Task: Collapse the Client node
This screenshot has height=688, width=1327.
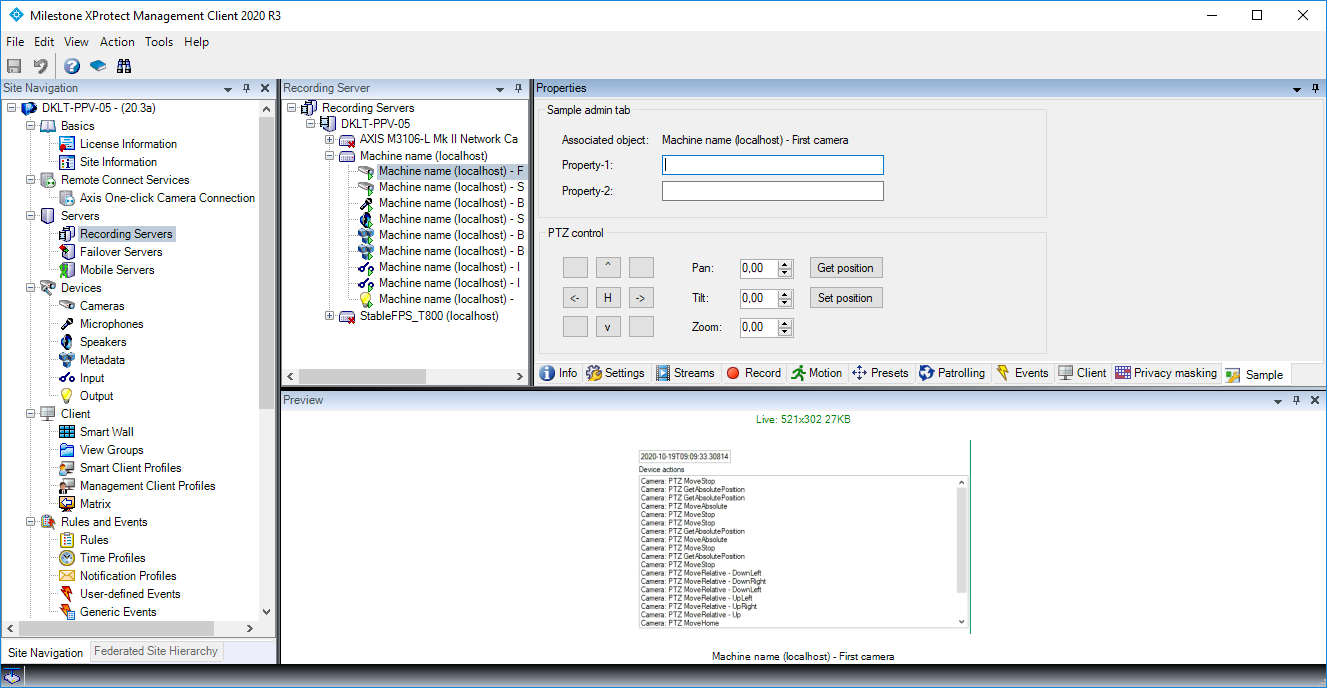Action: click(30, 414)
